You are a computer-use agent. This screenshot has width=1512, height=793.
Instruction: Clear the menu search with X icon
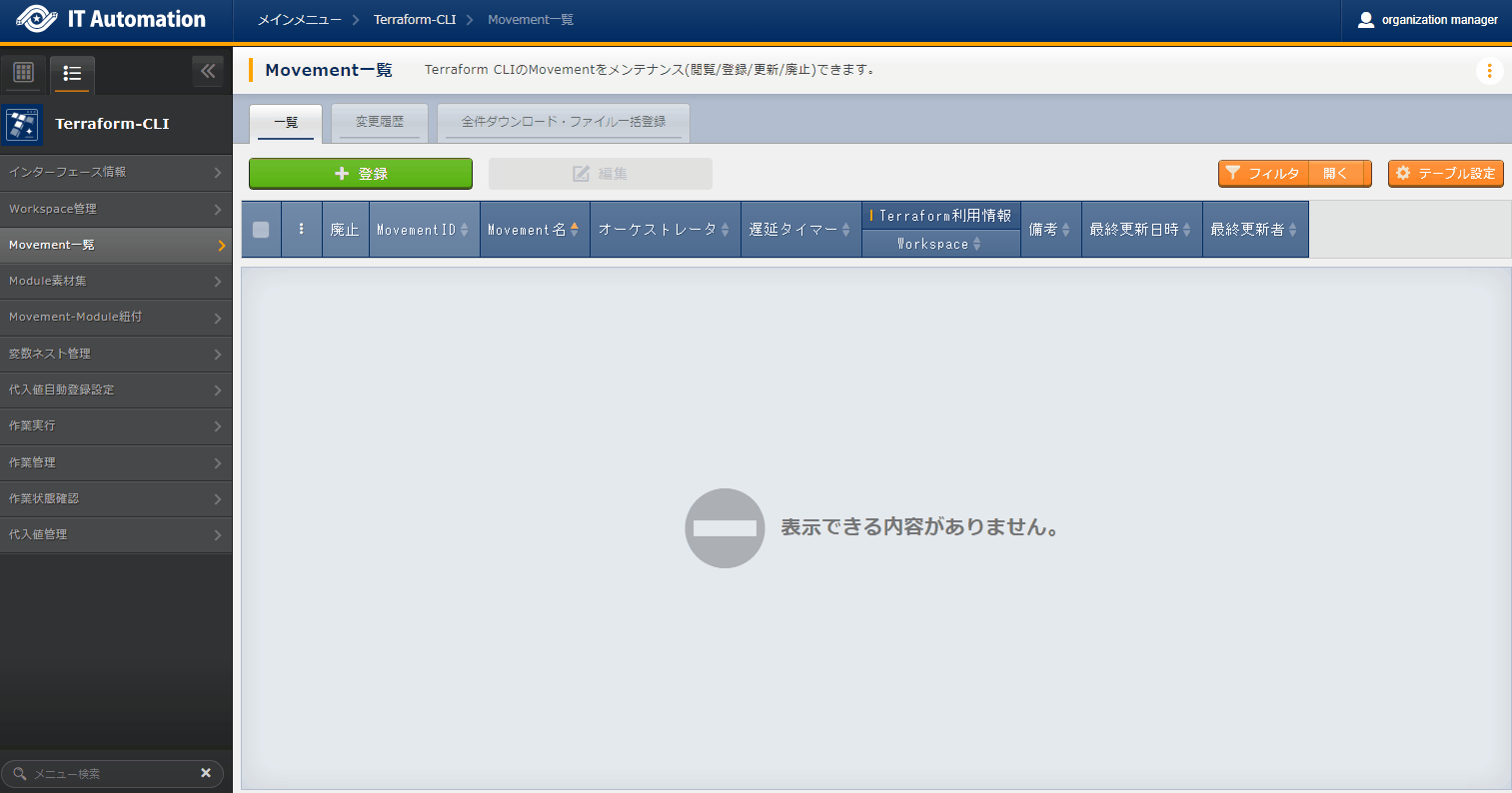206,773
